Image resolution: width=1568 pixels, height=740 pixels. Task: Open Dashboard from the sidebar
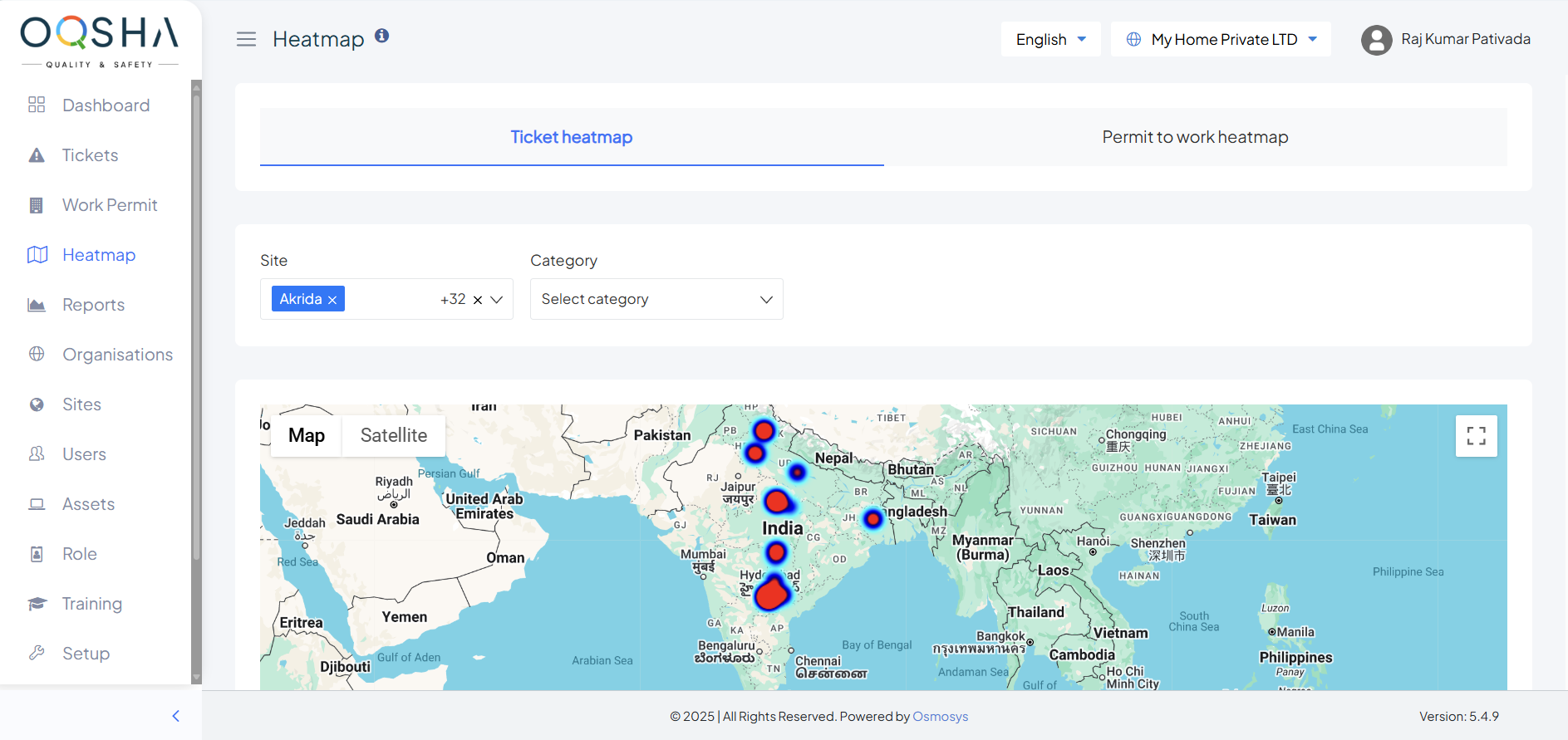106,105
